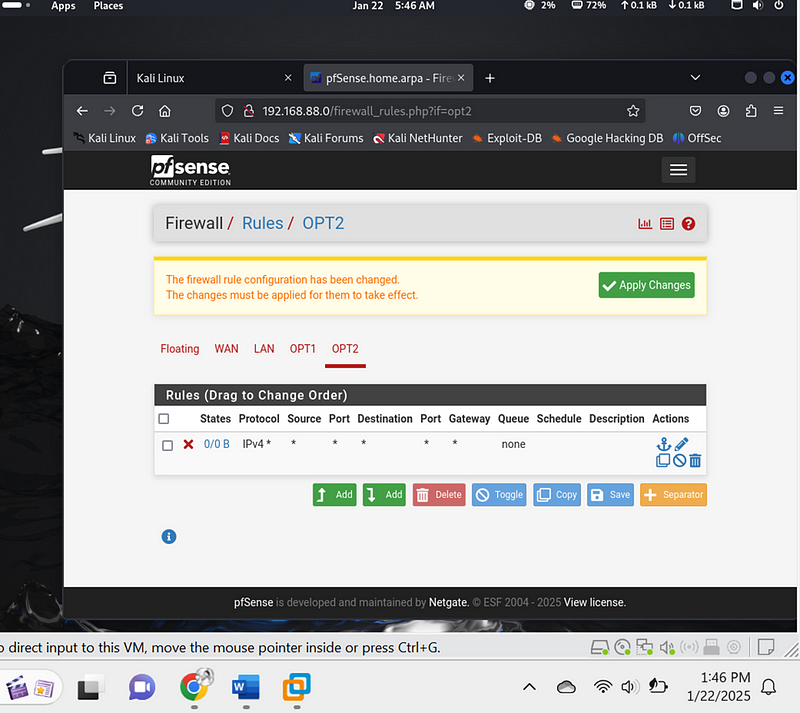Open Firefox View icon left of tabs
800x713 pixels.
[110, 78]
